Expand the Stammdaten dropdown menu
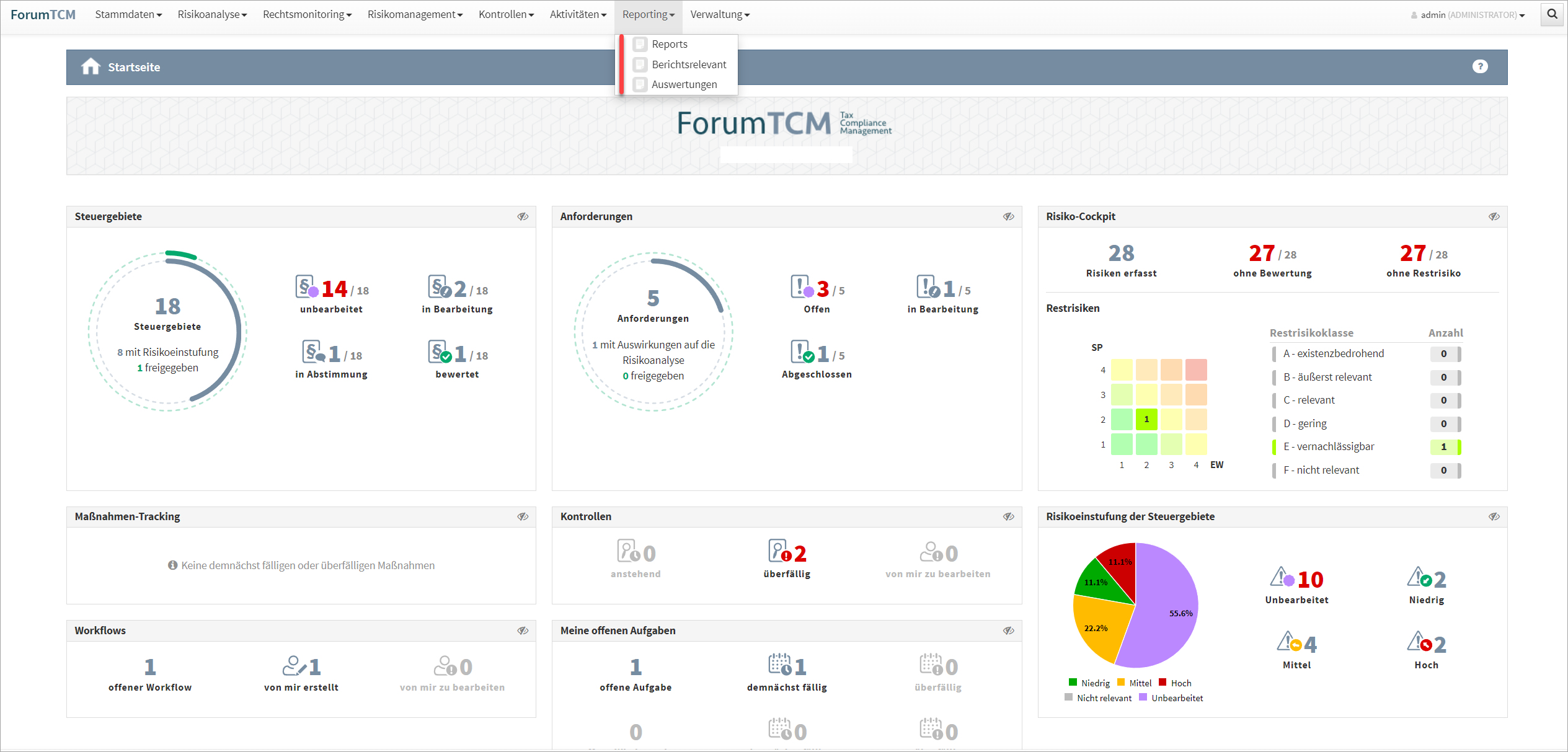Screen dimensions: 1568x752 point(128,14)
